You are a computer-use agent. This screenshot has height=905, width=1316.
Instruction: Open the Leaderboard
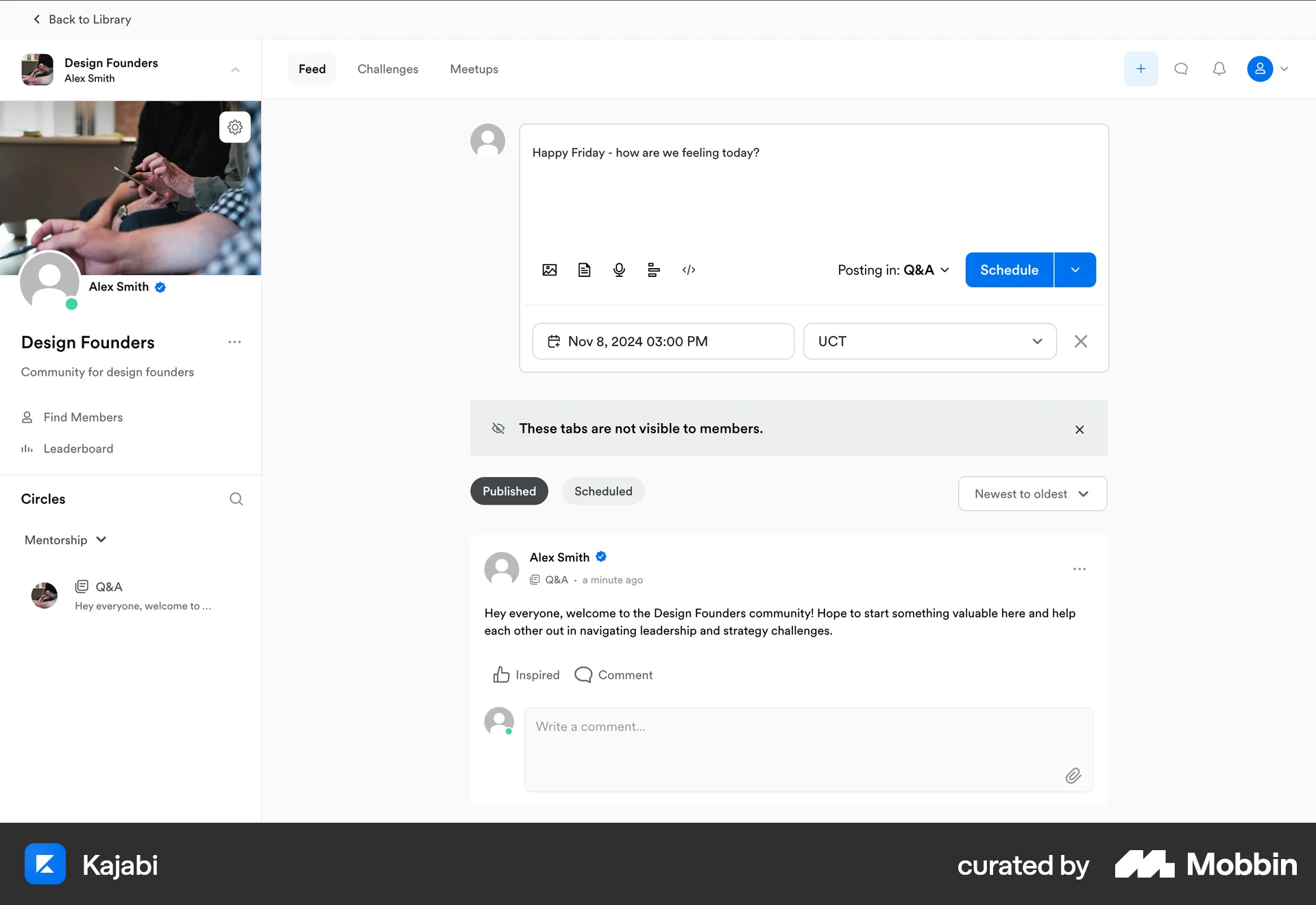78,448
